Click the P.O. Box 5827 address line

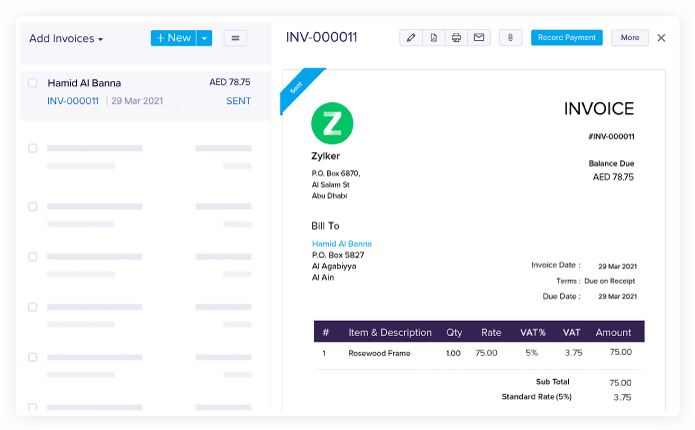pyautogui.click(x=338, y=255)
